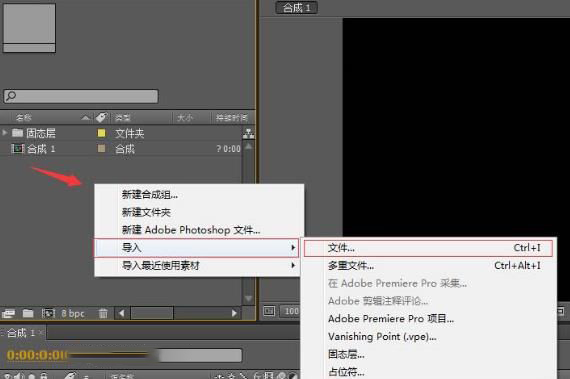Select Vanishing Point (.vpe)... import option

pos(428,336)
